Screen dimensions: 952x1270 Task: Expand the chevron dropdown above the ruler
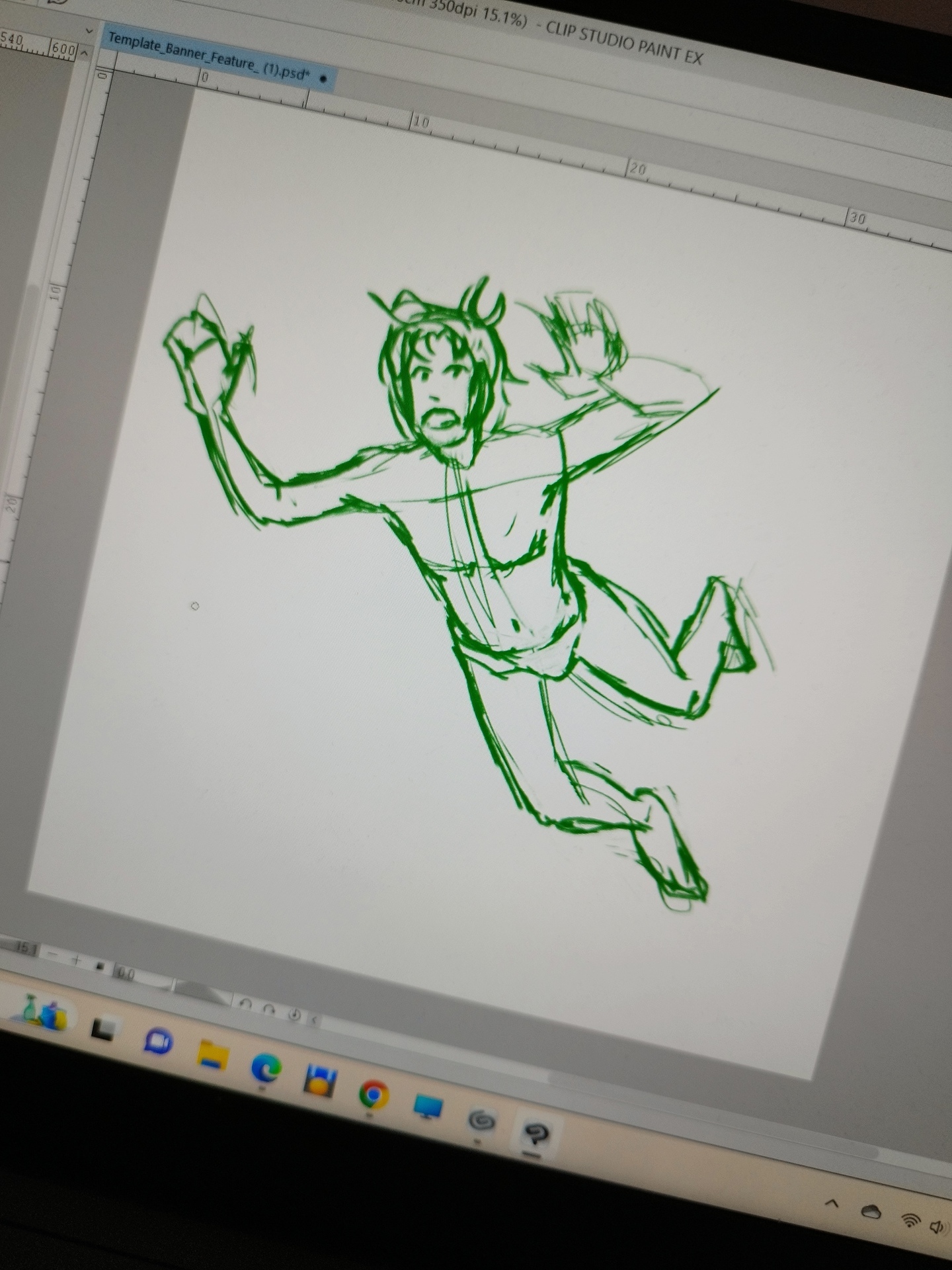[90, 31]
